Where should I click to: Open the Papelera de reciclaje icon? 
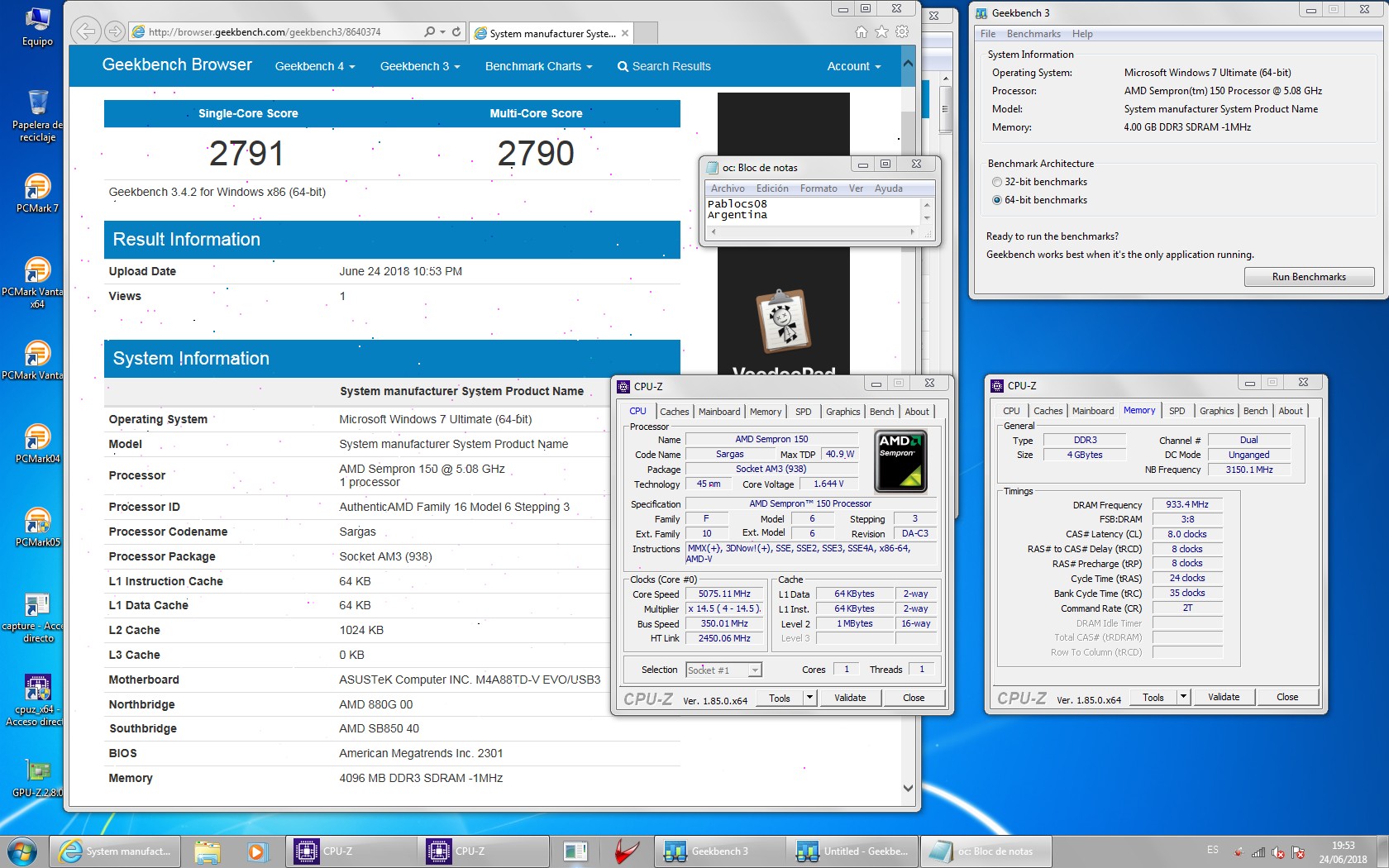37,116
